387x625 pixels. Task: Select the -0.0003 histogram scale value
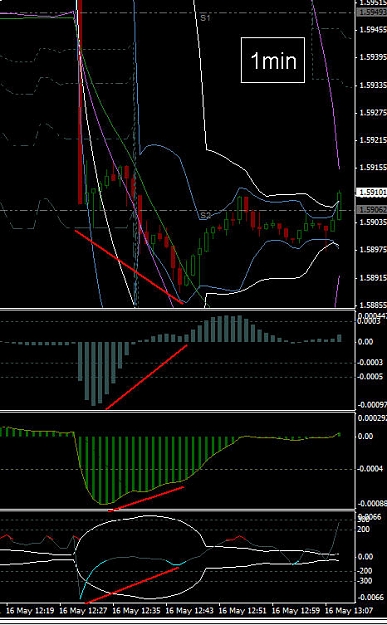371,362
